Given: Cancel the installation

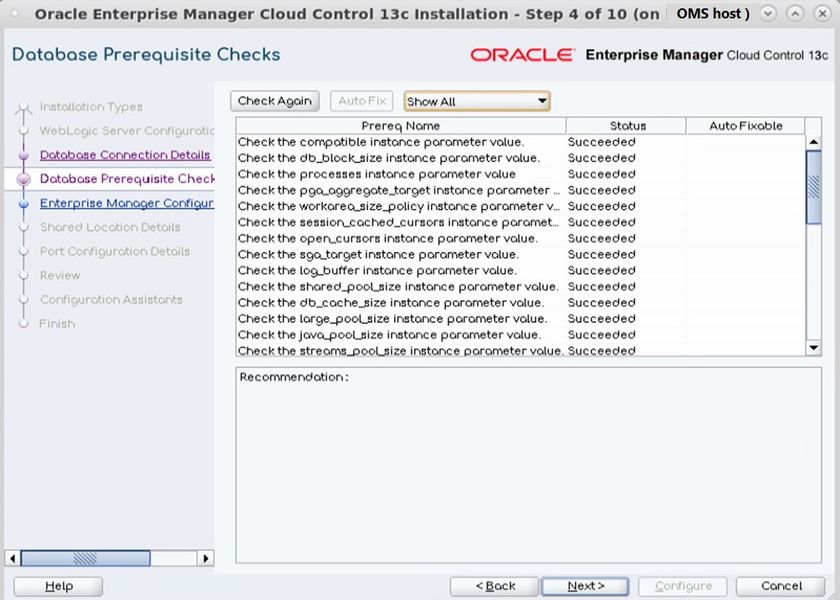Looking at the screenshot, I should tap(781, 586).
